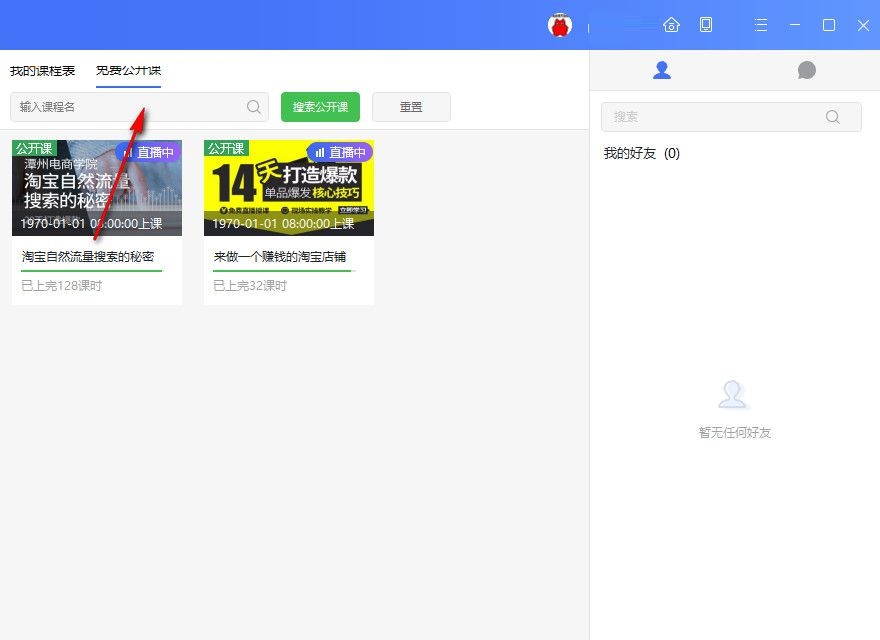Screen dimensions: 880x640
Task: Click the mobile phone icon in titlebar
Action: click(707, 23)
